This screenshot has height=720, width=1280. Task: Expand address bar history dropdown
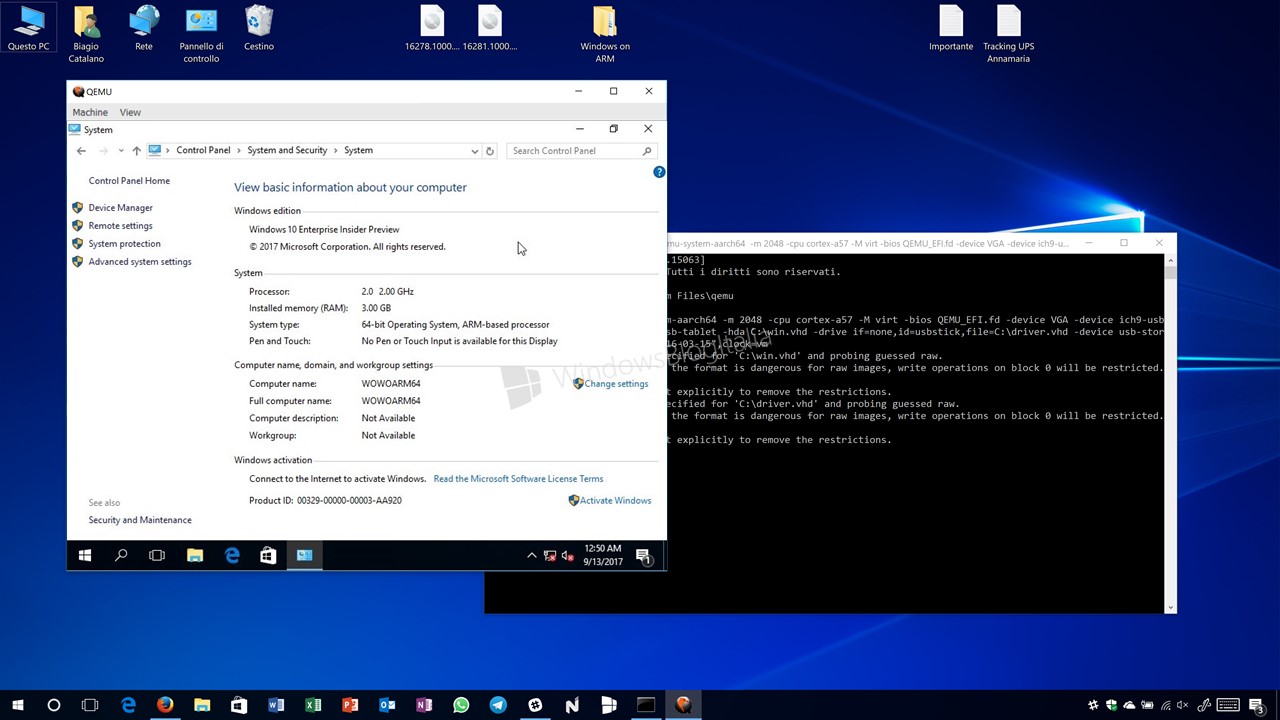coord(474,151)
